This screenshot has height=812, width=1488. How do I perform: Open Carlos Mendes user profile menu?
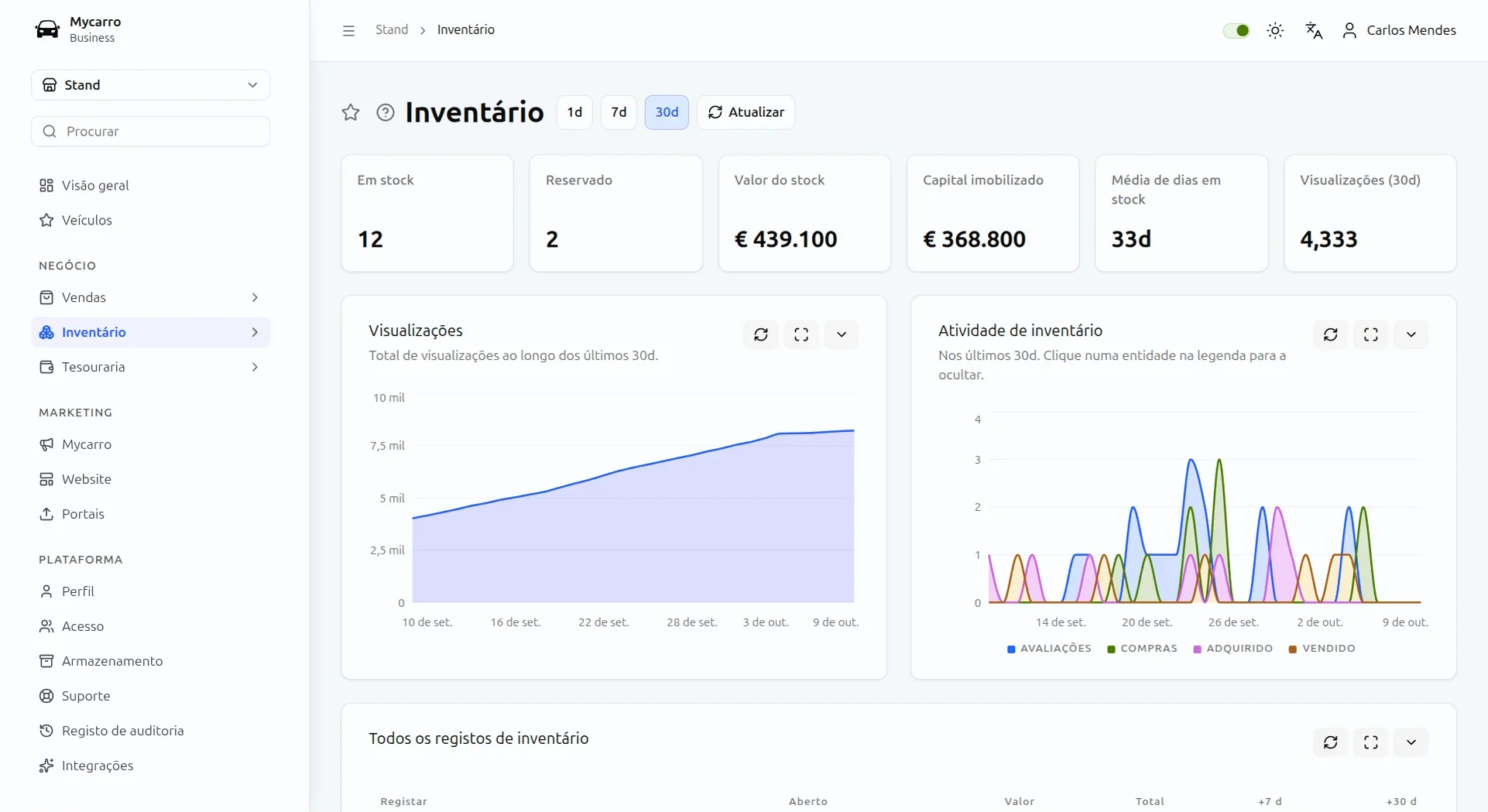point(1400,30)
